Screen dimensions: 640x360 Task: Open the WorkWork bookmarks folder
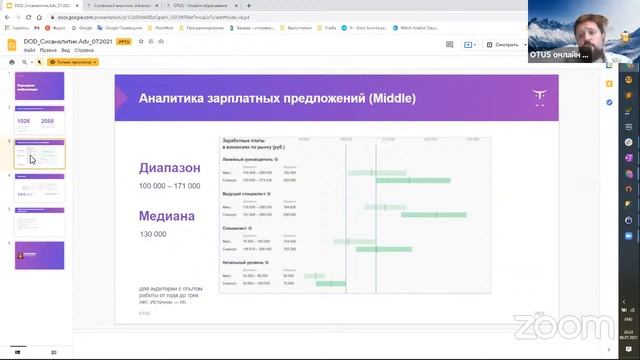(160, 28)
